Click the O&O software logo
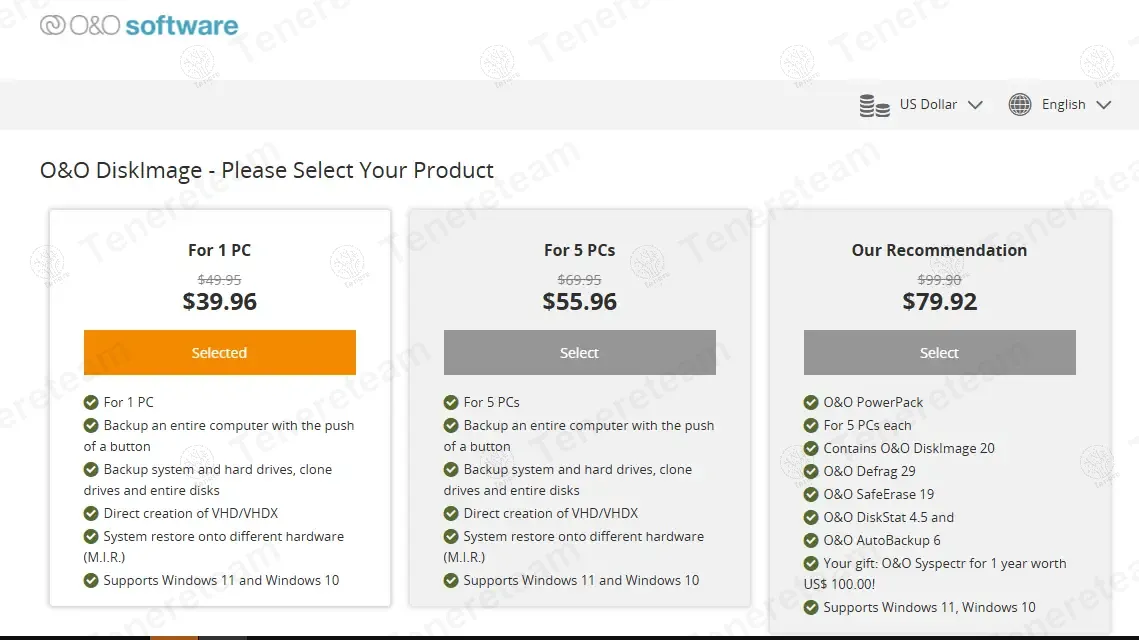Screen dimensions: 1139x640 pyautogui.click(x=139, y=25)
